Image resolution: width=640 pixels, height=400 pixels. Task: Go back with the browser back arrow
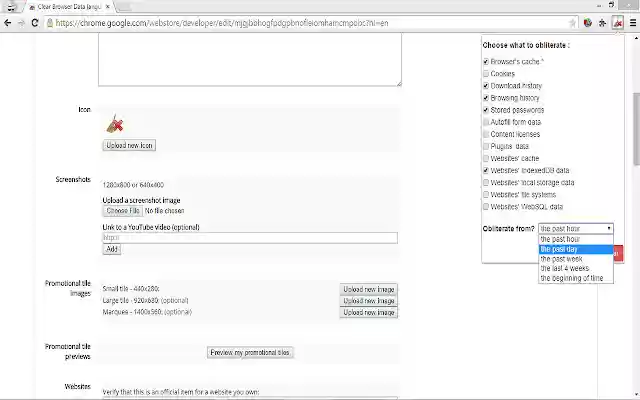point(7,23)
